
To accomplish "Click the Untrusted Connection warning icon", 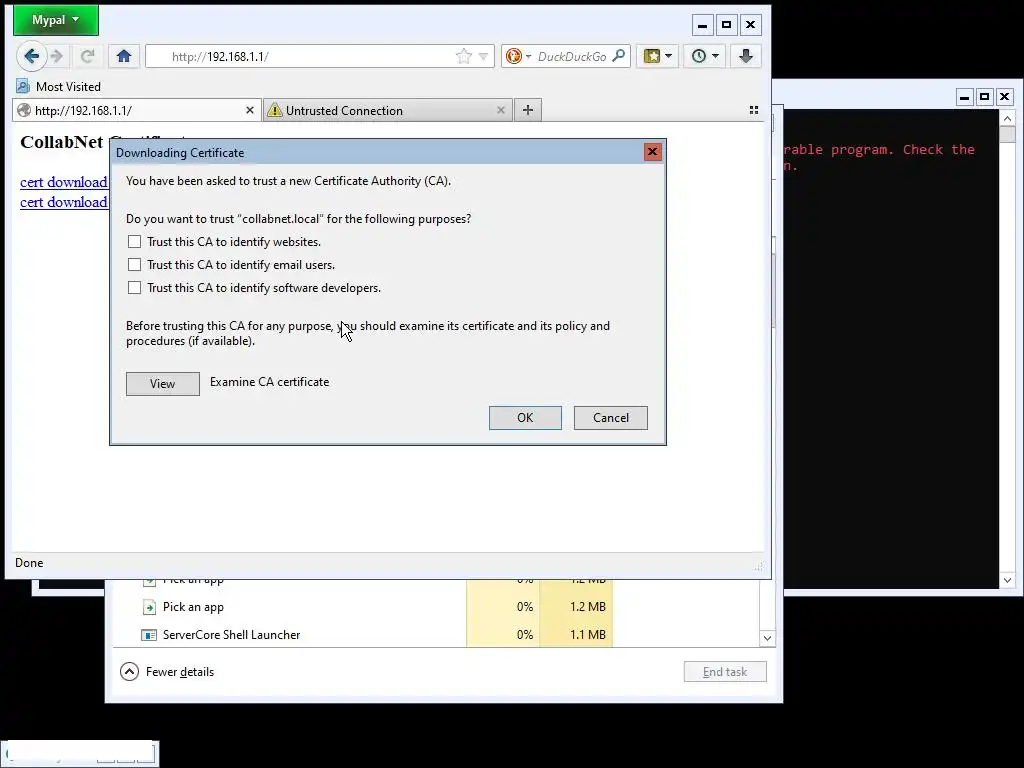I will pos(275,110).
